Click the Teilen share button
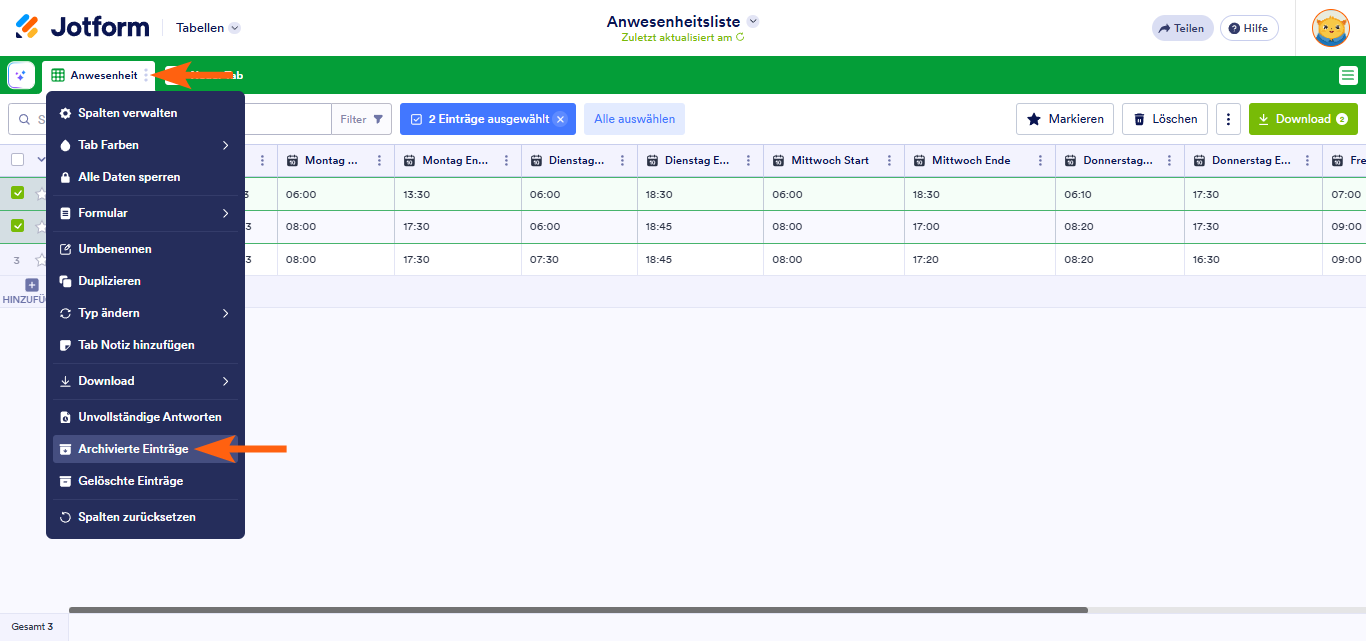The width and height of the screenshot is (1366, 641). [1182, 28]
